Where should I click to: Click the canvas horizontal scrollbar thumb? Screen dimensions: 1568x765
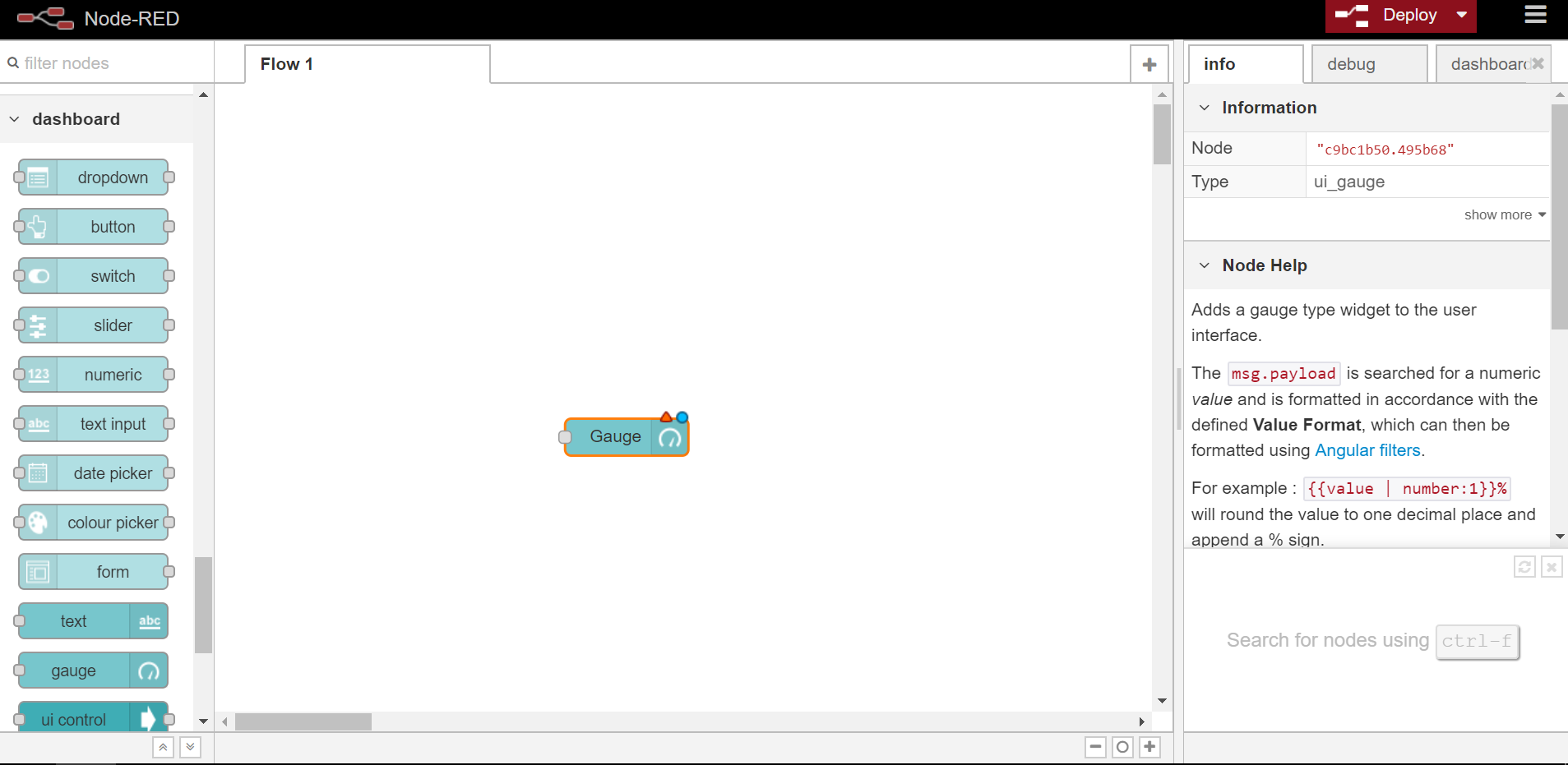(303, 721)
